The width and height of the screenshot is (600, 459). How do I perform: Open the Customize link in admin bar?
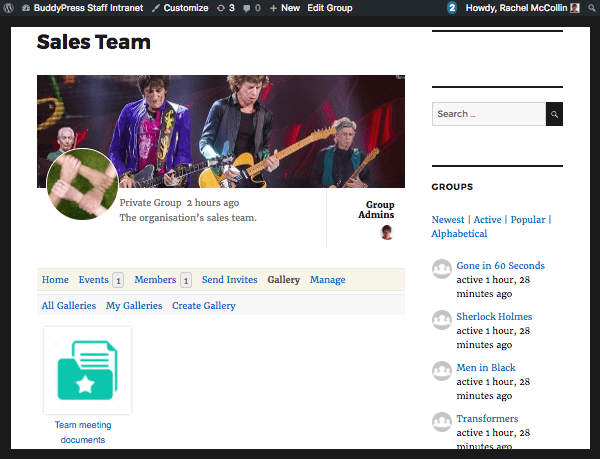coord(180,8)
